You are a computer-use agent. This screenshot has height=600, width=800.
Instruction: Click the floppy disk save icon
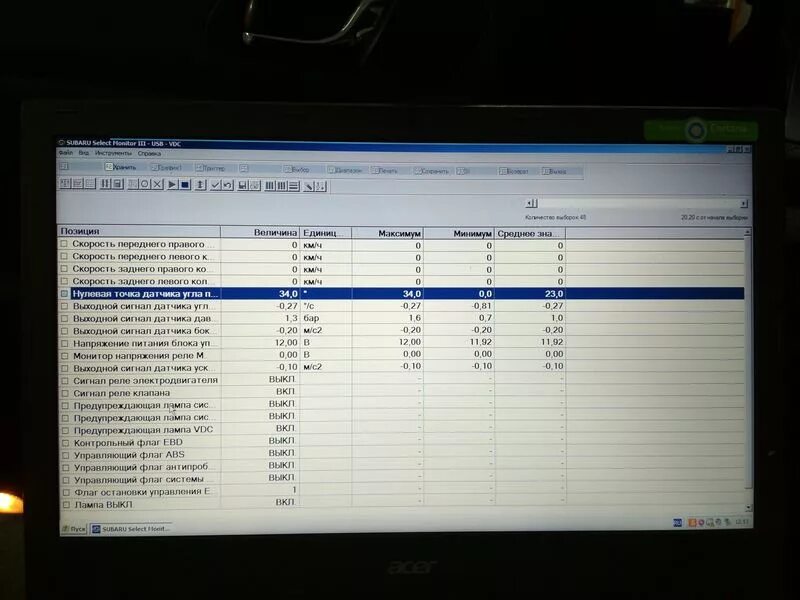243,186
